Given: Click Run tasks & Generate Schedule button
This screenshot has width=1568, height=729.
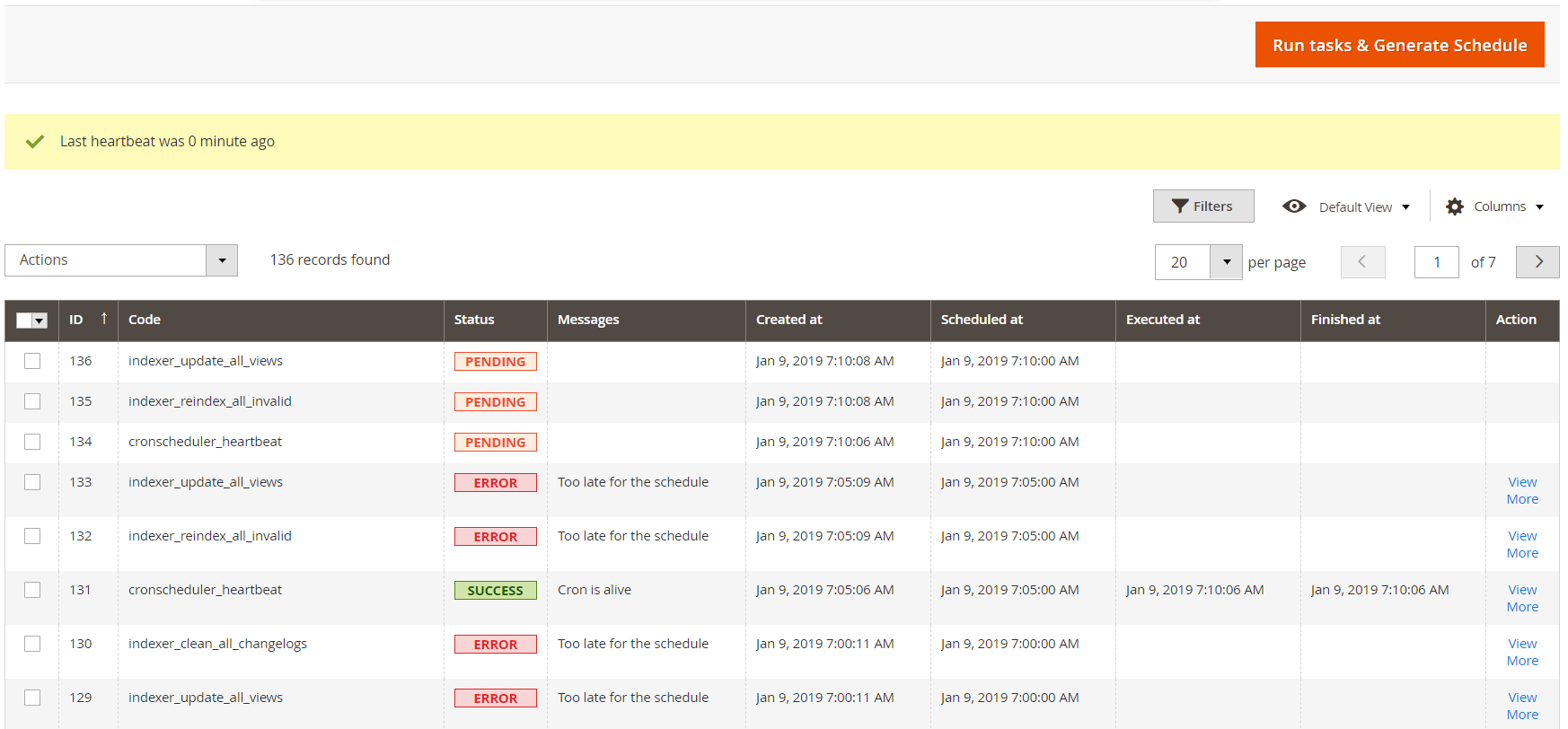Looking at the screenshot, I should click(x=1399, y=45).
